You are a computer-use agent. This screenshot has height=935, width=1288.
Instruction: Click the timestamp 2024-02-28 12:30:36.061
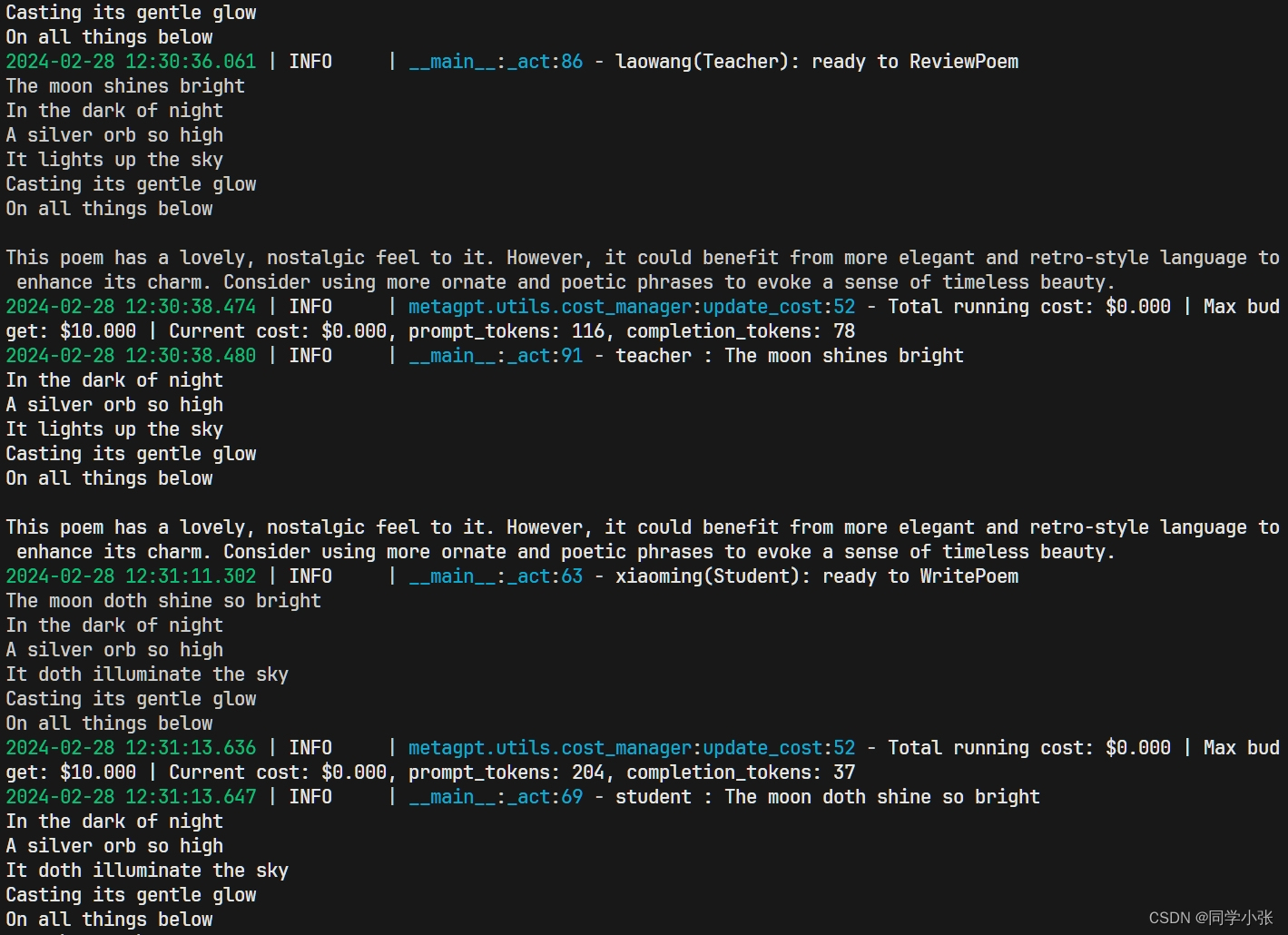[131, 62]
